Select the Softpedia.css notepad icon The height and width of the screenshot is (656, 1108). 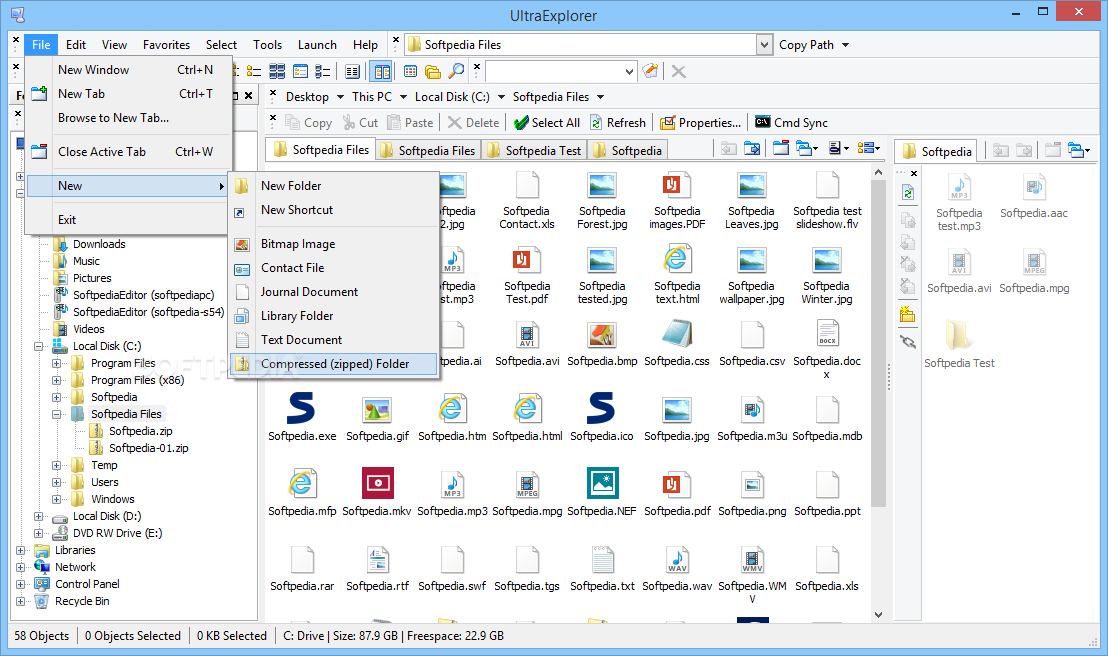click(676, 334)
